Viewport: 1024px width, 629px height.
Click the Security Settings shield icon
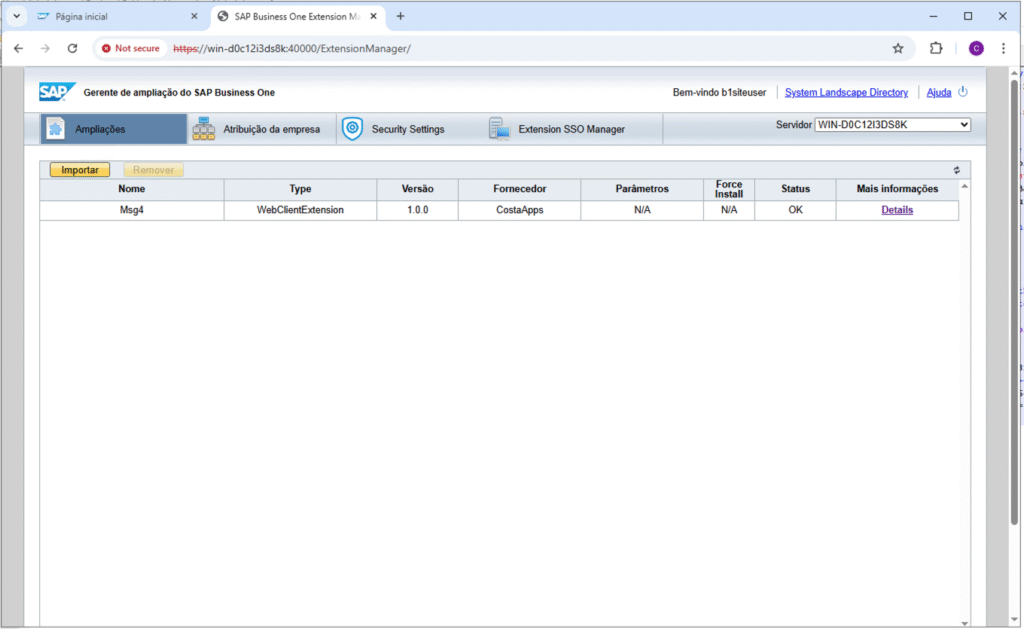[x=352, y=129]
